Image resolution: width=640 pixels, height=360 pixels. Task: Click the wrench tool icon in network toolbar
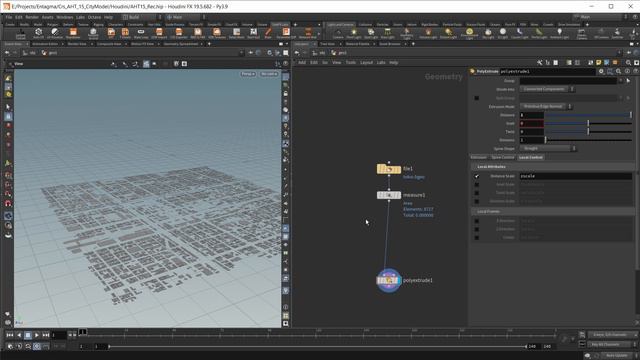[540, 62]
